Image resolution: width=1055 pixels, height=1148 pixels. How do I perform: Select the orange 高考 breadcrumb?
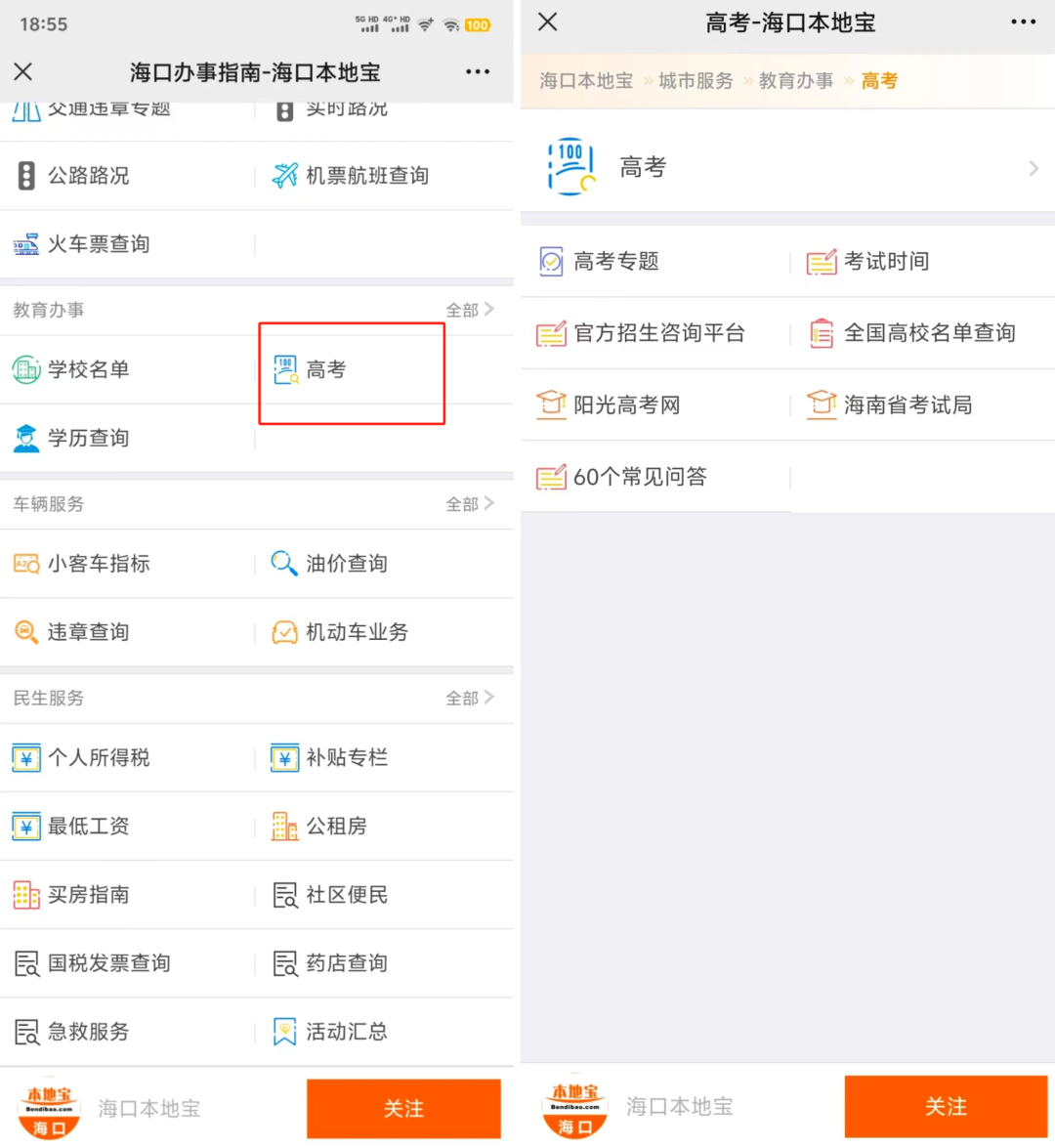pos(878,80)
